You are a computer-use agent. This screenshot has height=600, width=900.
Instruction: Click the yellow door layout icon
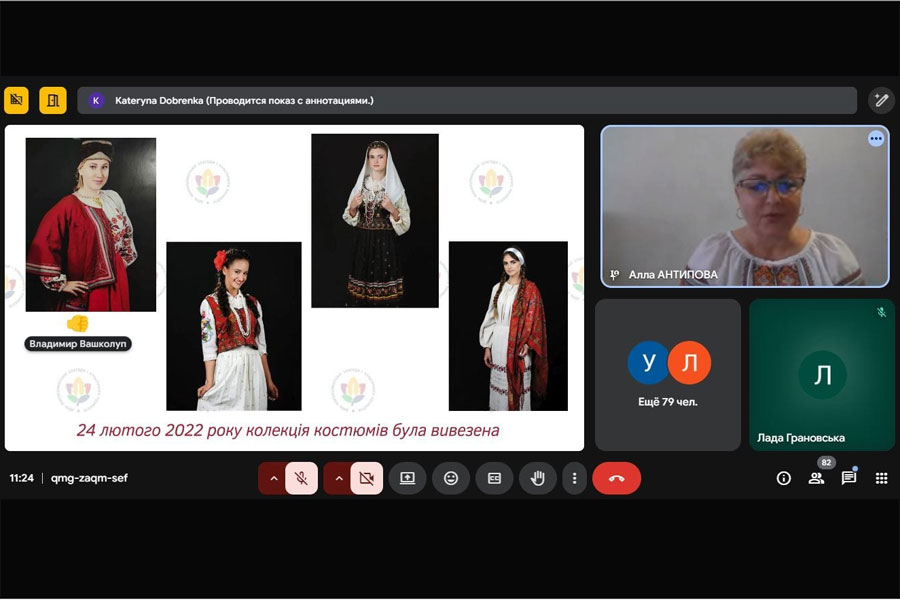pos(53,100)
